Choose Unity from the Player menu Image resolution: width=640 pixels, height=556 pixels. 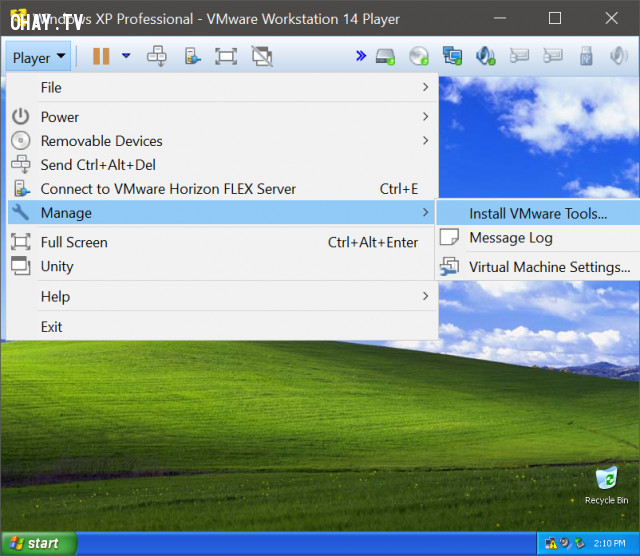coord(222,266)
